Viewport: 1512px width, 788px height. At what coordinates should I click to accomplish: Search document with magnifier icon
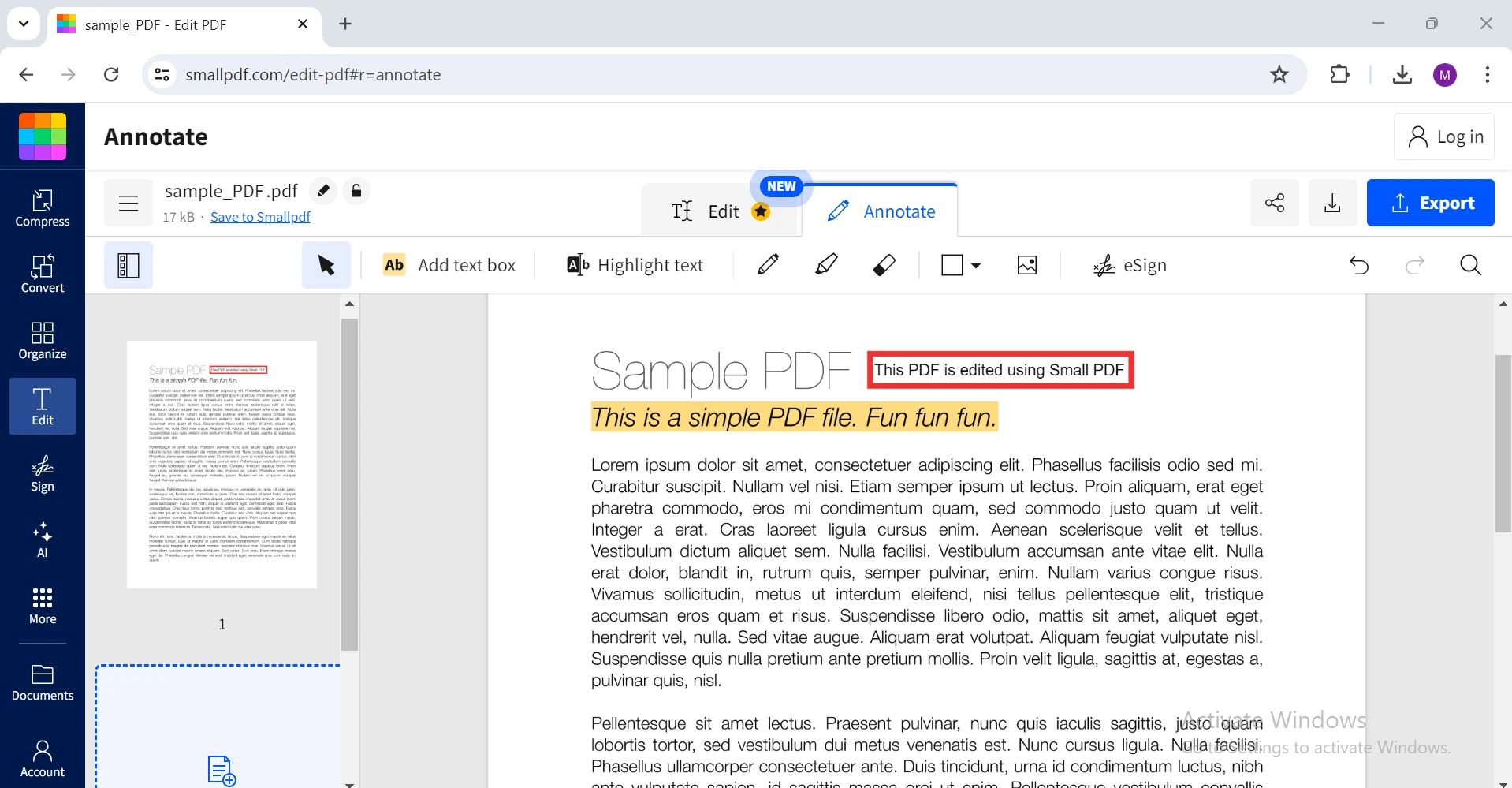[x=1470, y=265]
